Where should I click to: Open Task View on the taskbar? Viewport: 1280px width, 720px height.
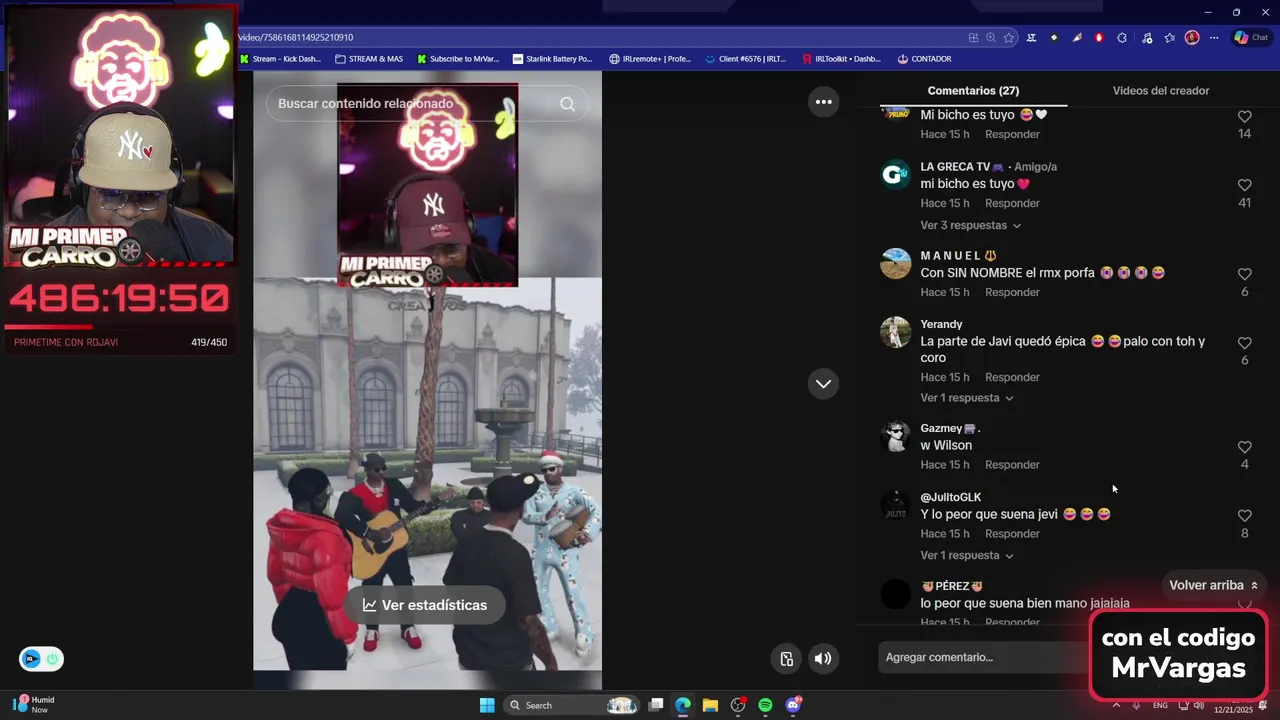pos(655,705)
